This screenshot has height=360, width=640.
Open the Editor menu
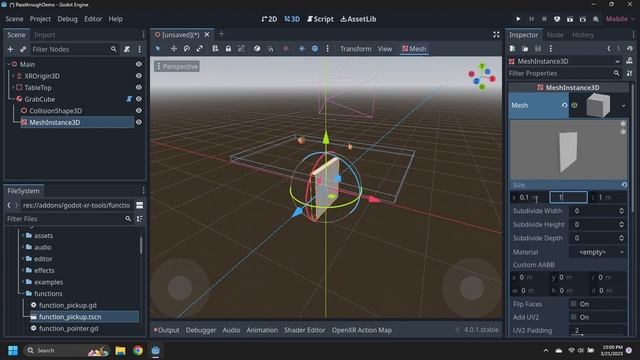point(93,19)
